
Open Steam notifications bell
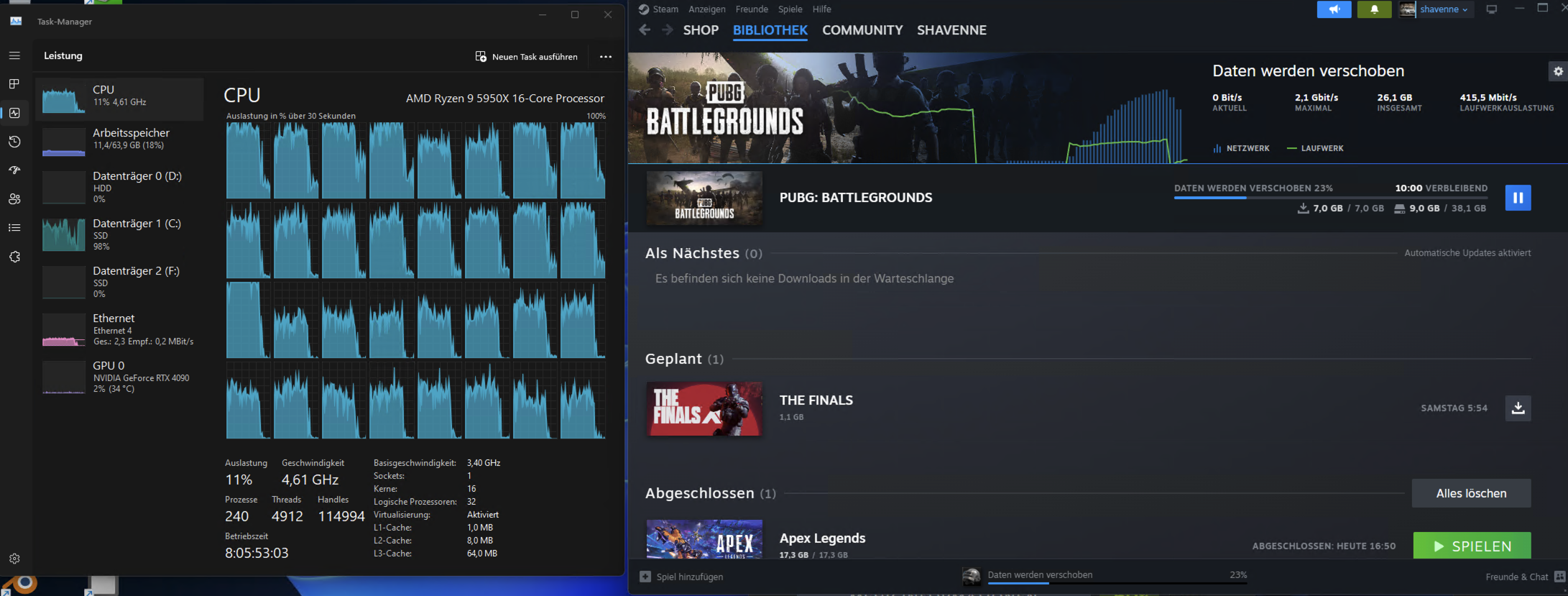(x=1374, y=9)
